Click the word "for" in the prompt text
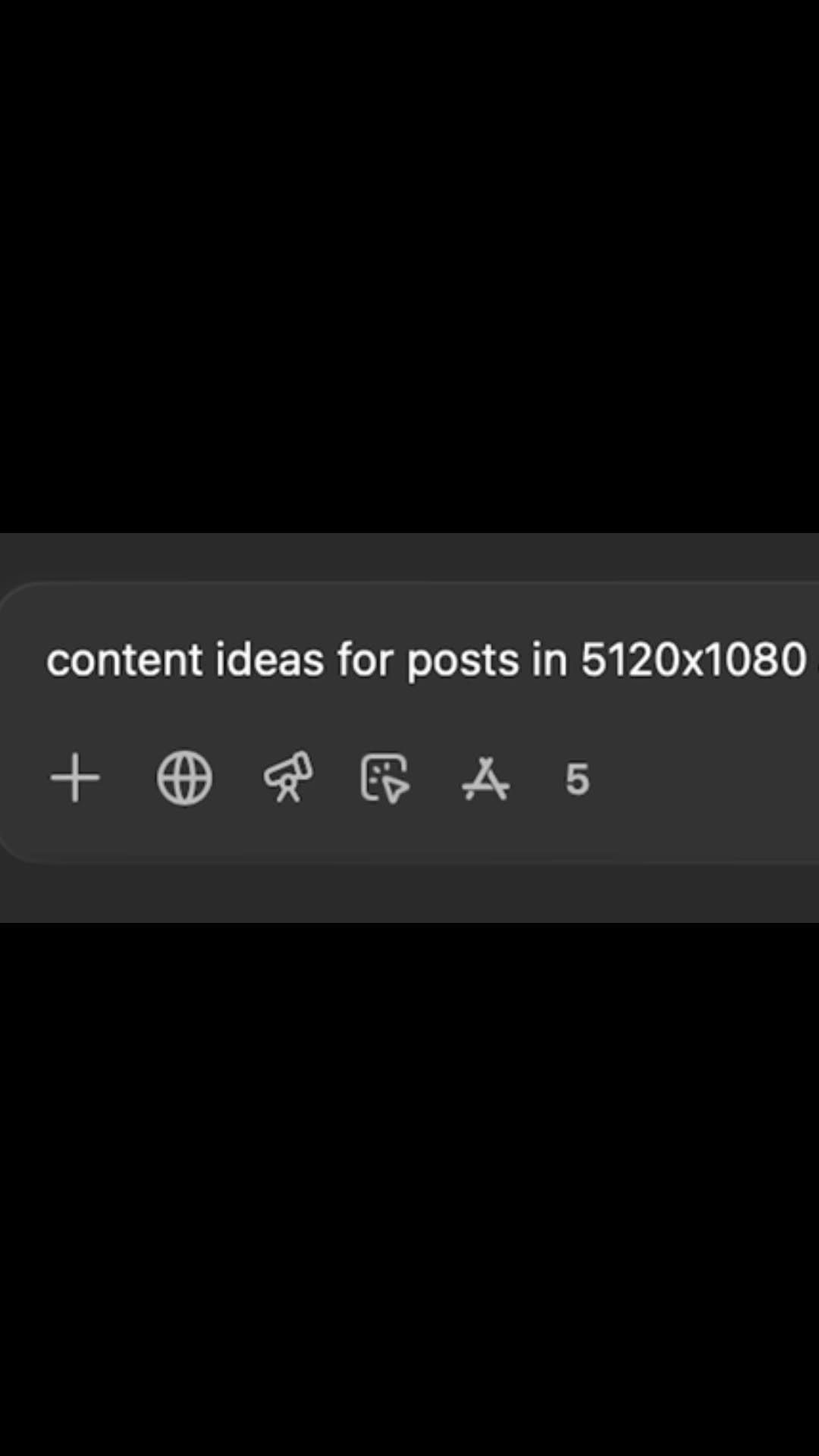Viewport: 819px width, 1456px height. (365, 659)
